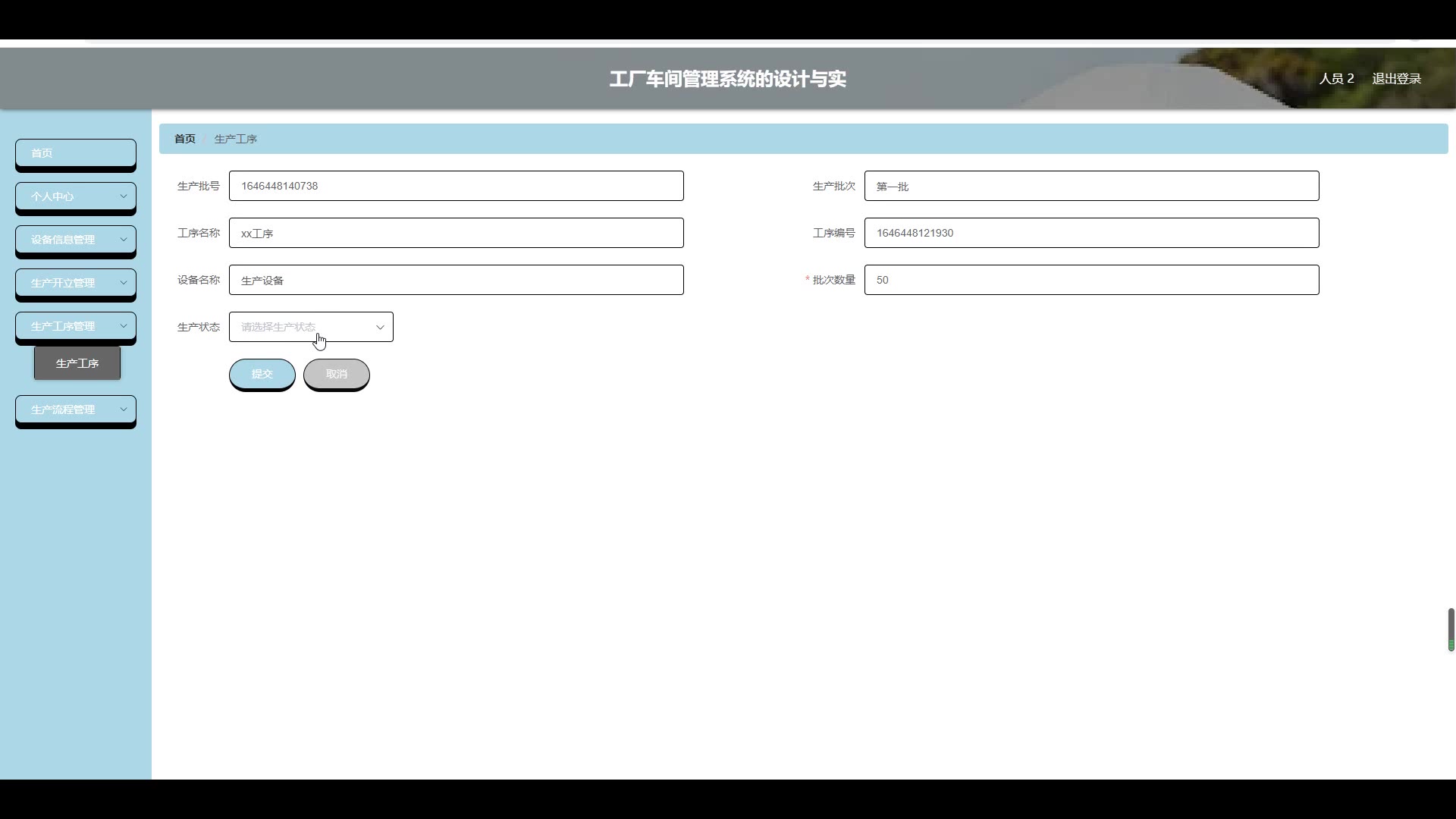Click the 提交 button
This screenshot has height=819, width=1456.
pyautogui.click(x=262, y=374)
